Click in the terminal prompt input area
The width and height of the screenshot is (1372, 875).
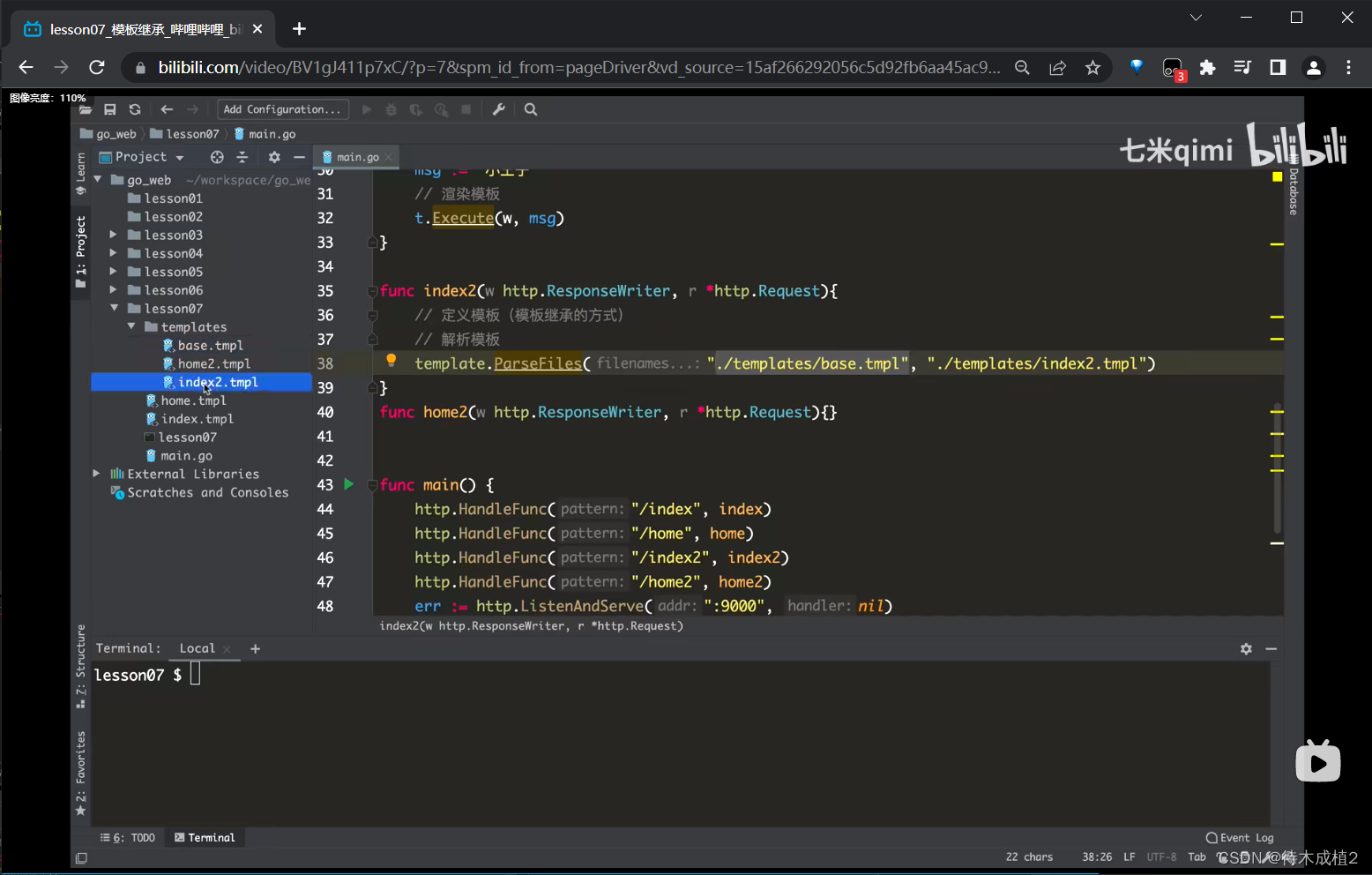click(195, 675)
